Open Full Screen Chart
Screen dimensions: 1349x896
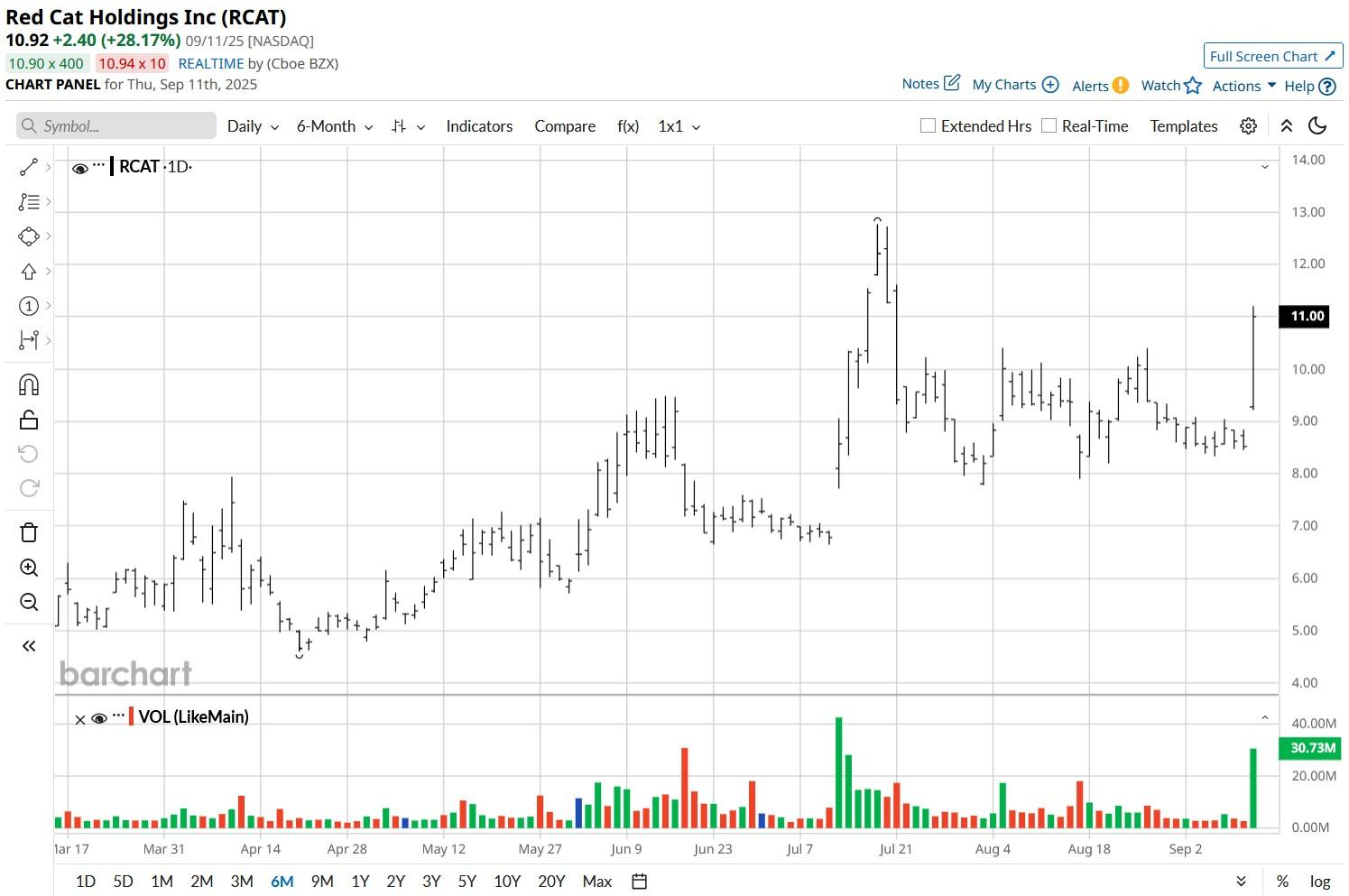click(1273, 56)
